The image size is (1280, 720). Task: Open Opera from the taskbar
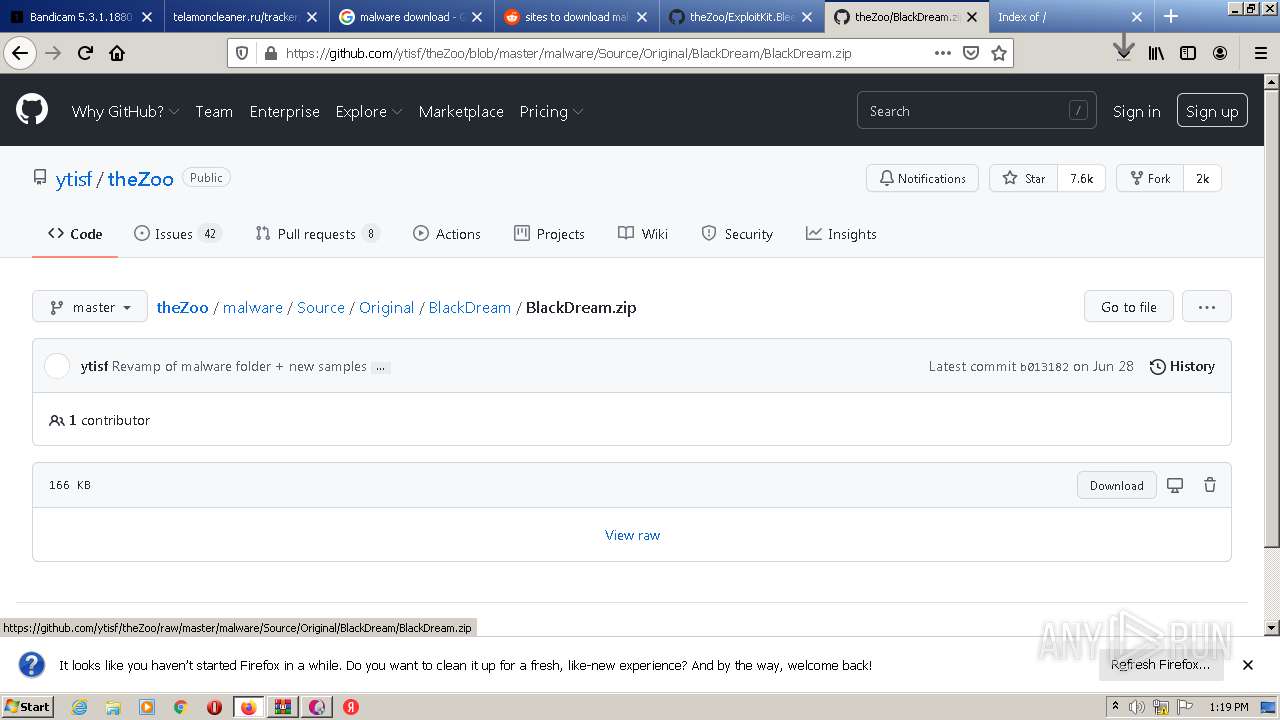(214, 707)
